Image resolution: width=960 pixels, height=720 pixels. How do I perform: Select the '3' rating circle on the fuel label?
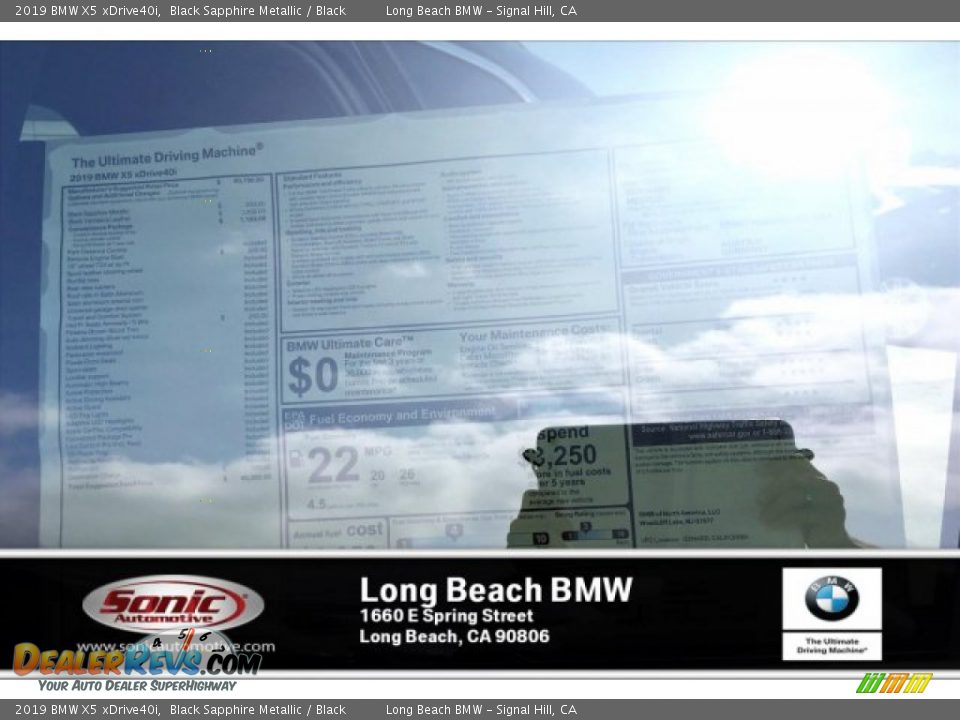tap(587, 527)
